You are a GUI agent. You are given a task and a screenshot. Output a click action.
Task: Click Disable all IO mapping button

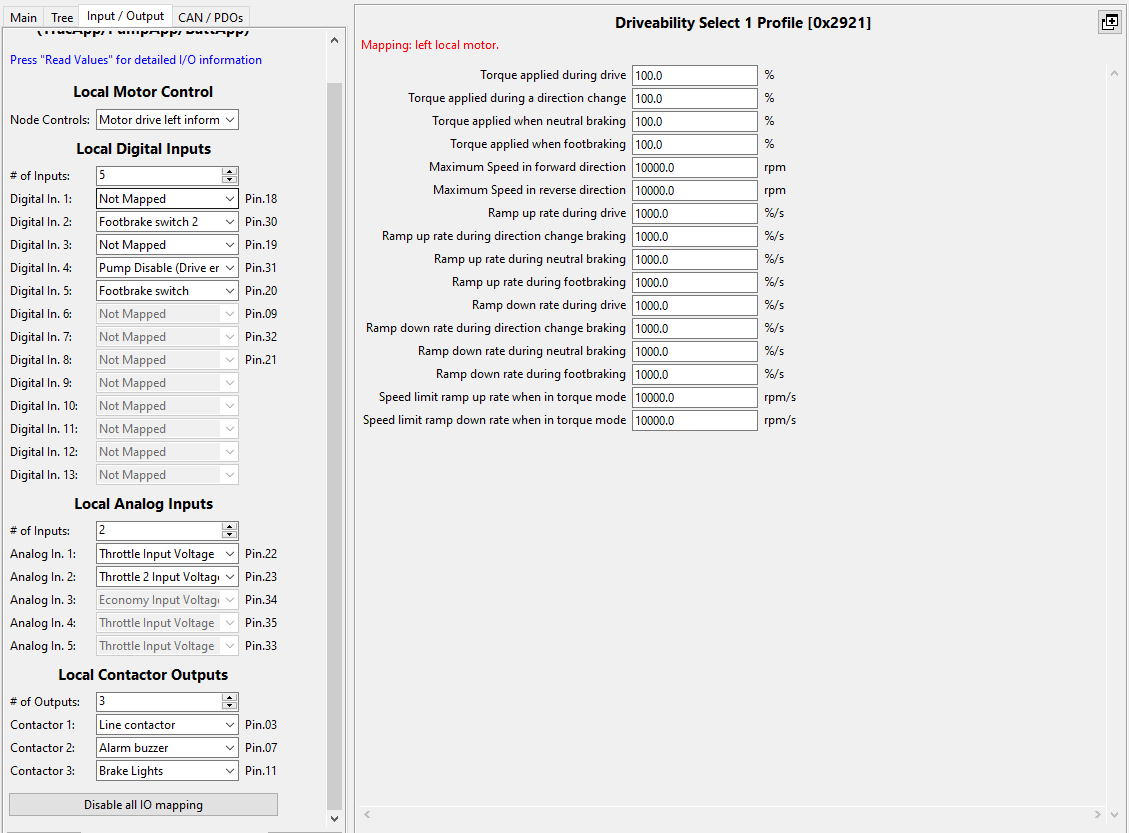point(143,805)
